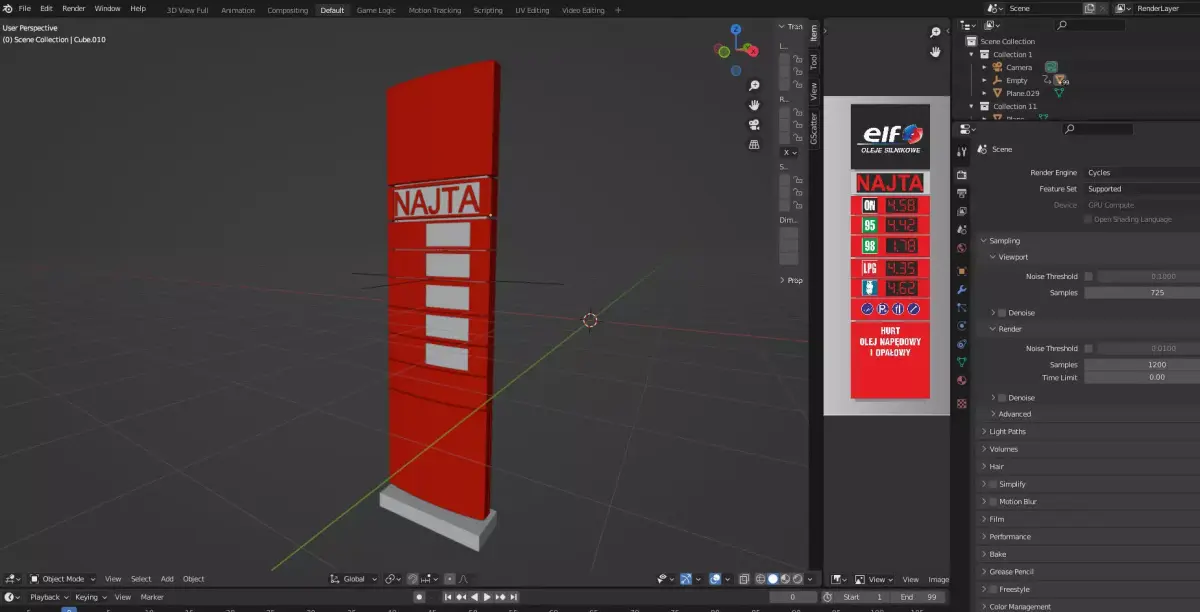Open the GScatter sidebar tab
1200x612 pixels.
[814, 128]
